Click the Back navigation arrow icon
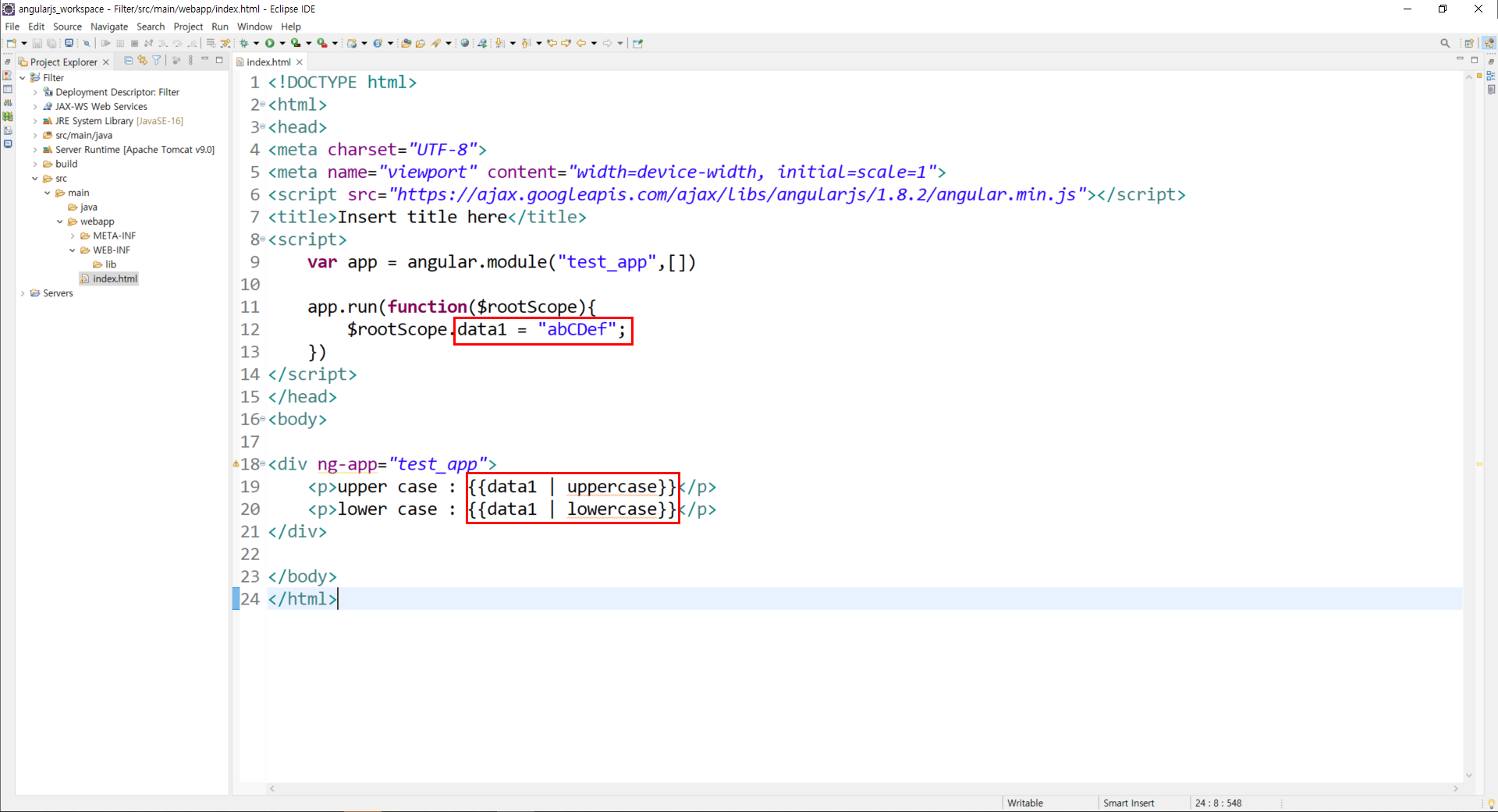The height and width of the screenshot is (812, 1498). [581, 44]
